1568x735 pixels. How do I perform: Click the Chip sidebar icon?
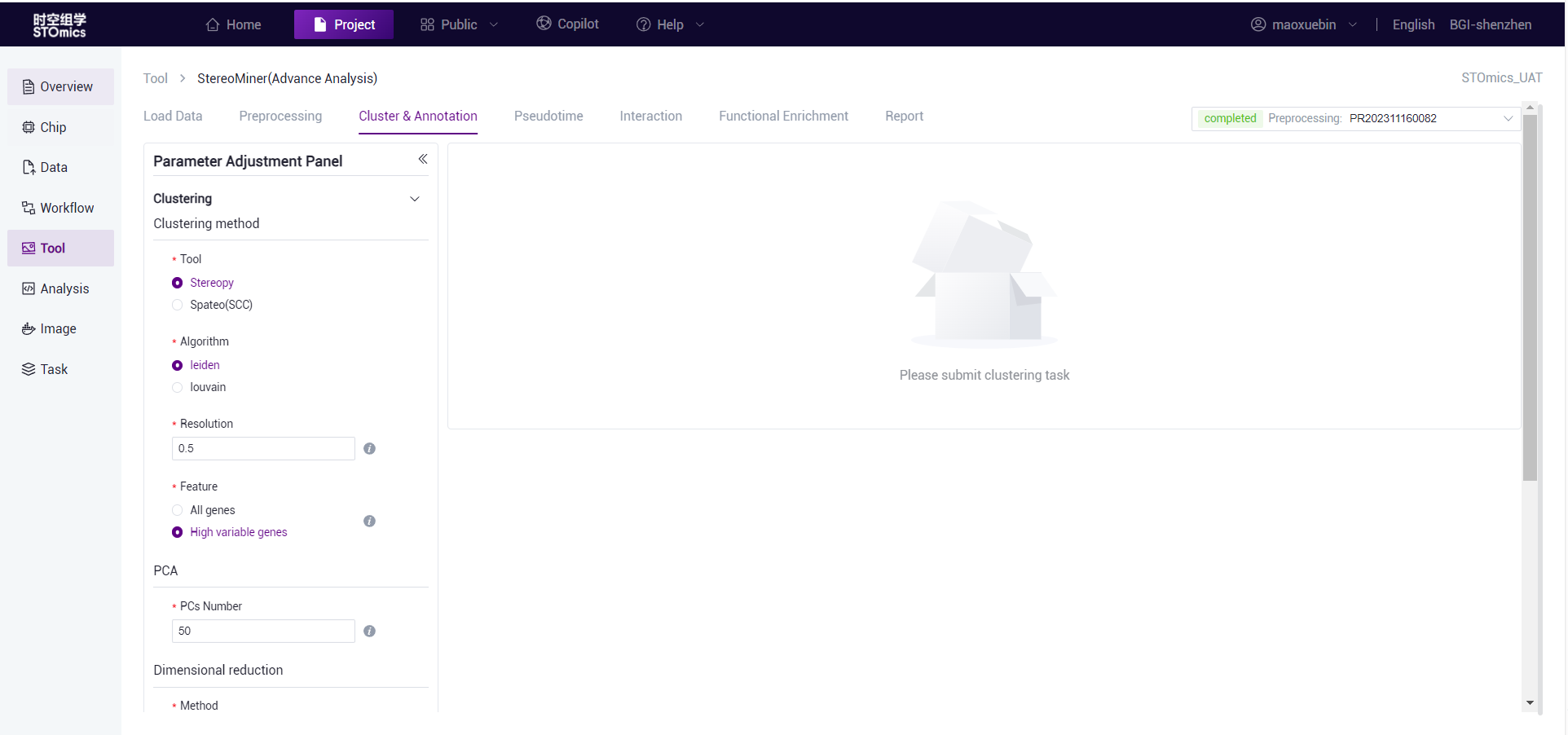pyautogui.click(x=29, y=127)
